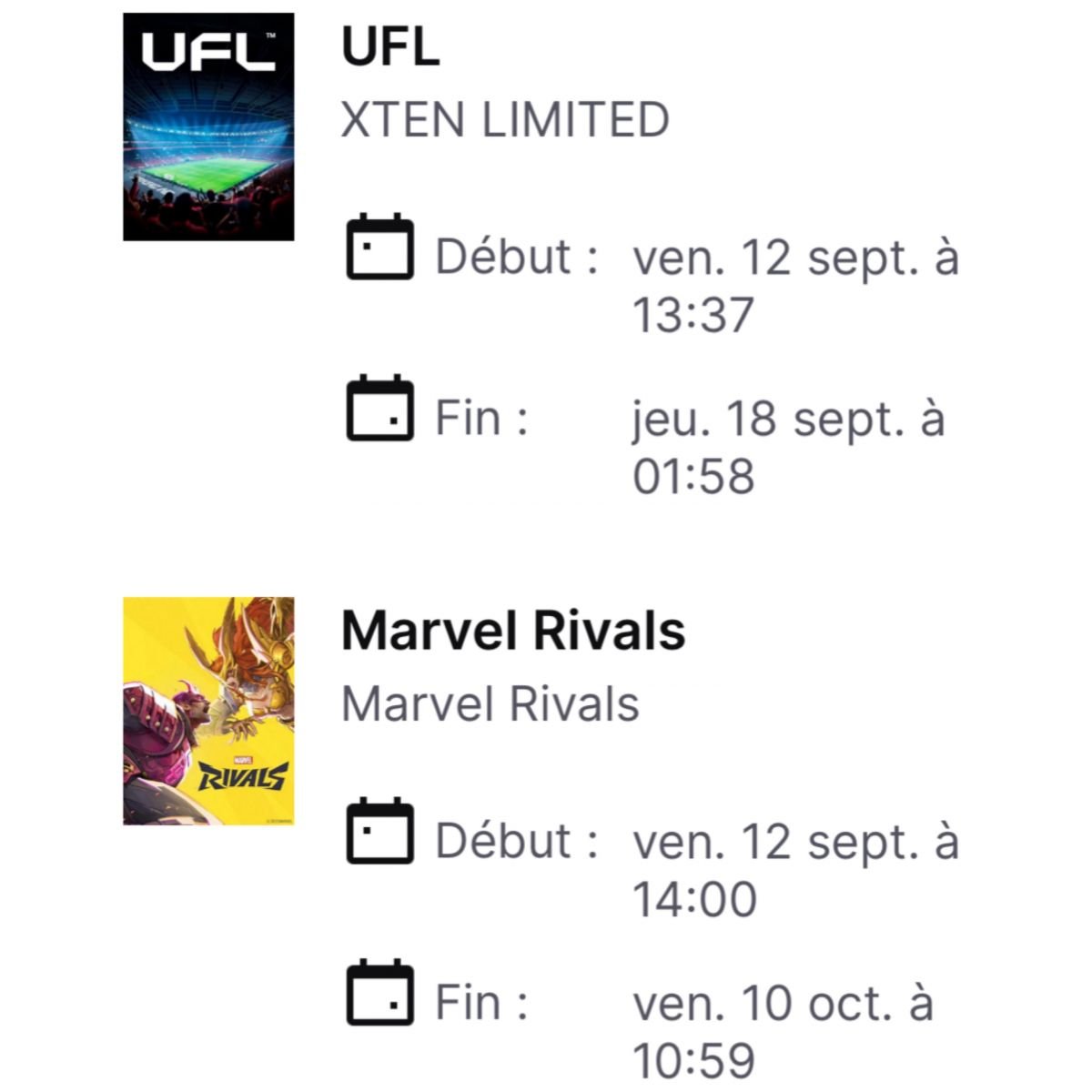
Task: Select the bold UFL game title
Action: (390, 45)
